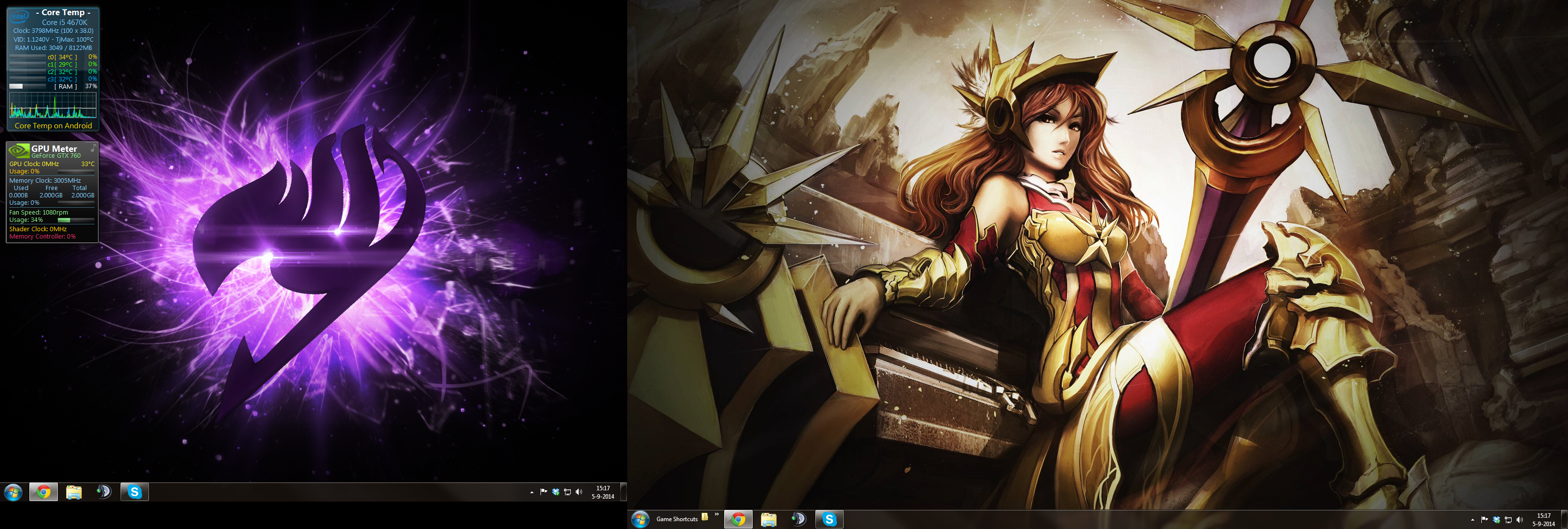This screenshot has height=529, width=1568.
Task: Click the fan usage 34% progress bar
Action: (x=76, y=220)
